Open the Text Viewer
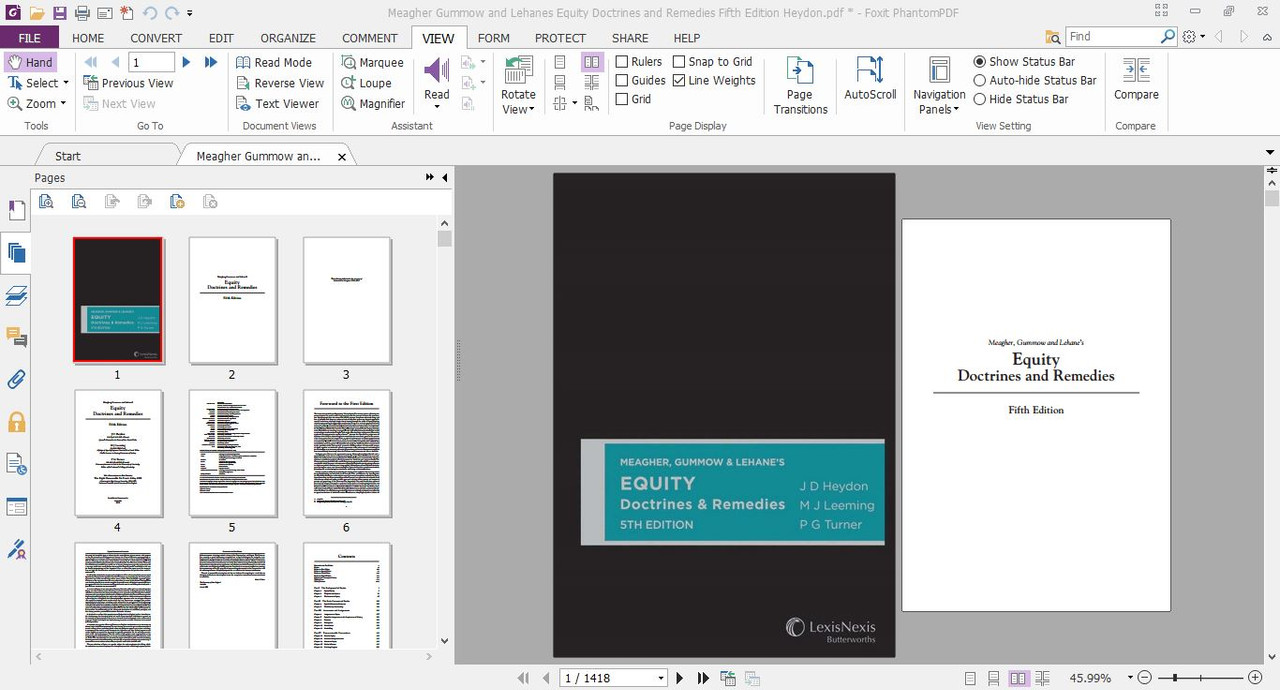 tap(277, 103)
